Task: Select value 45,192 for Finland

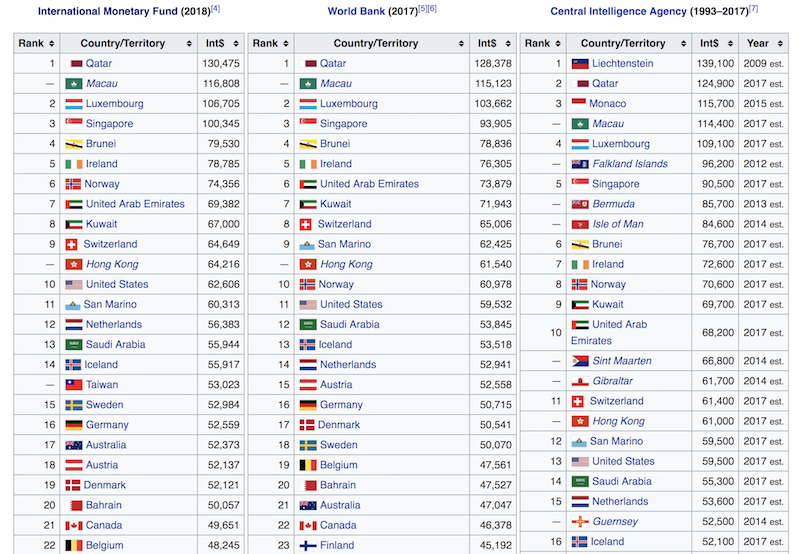Action: point(495,545)
